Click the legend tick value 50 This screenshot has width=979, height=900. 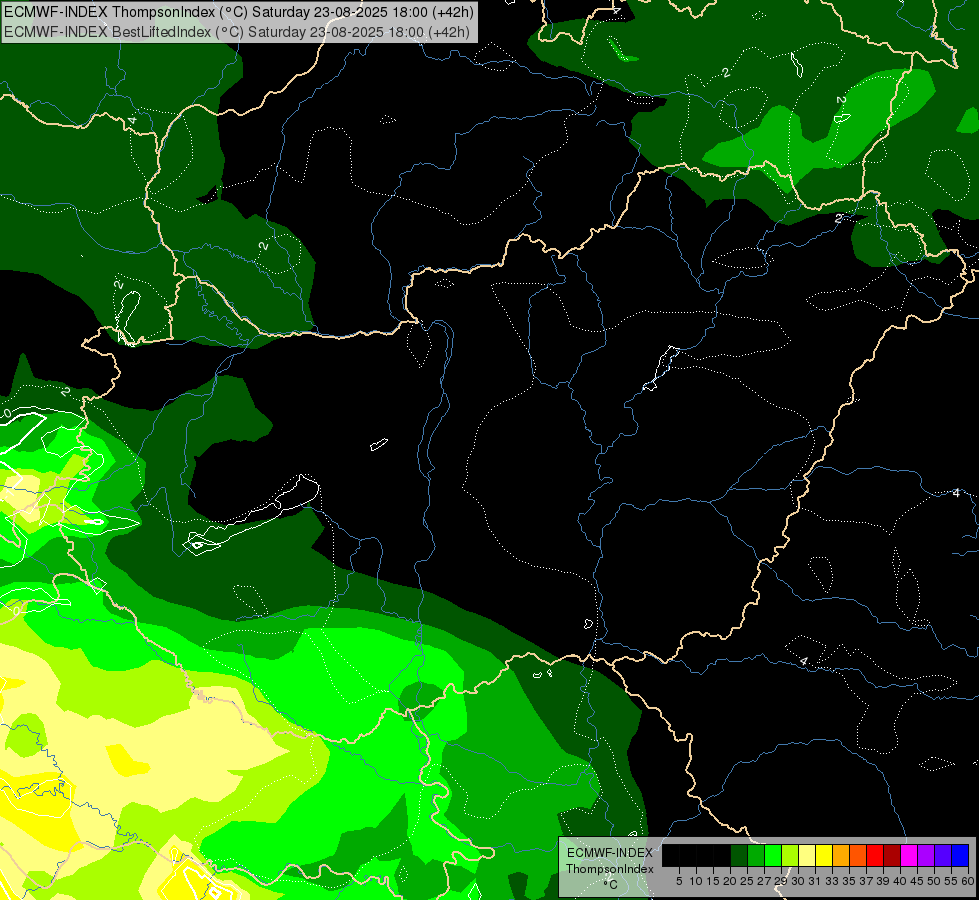(934, 881)
